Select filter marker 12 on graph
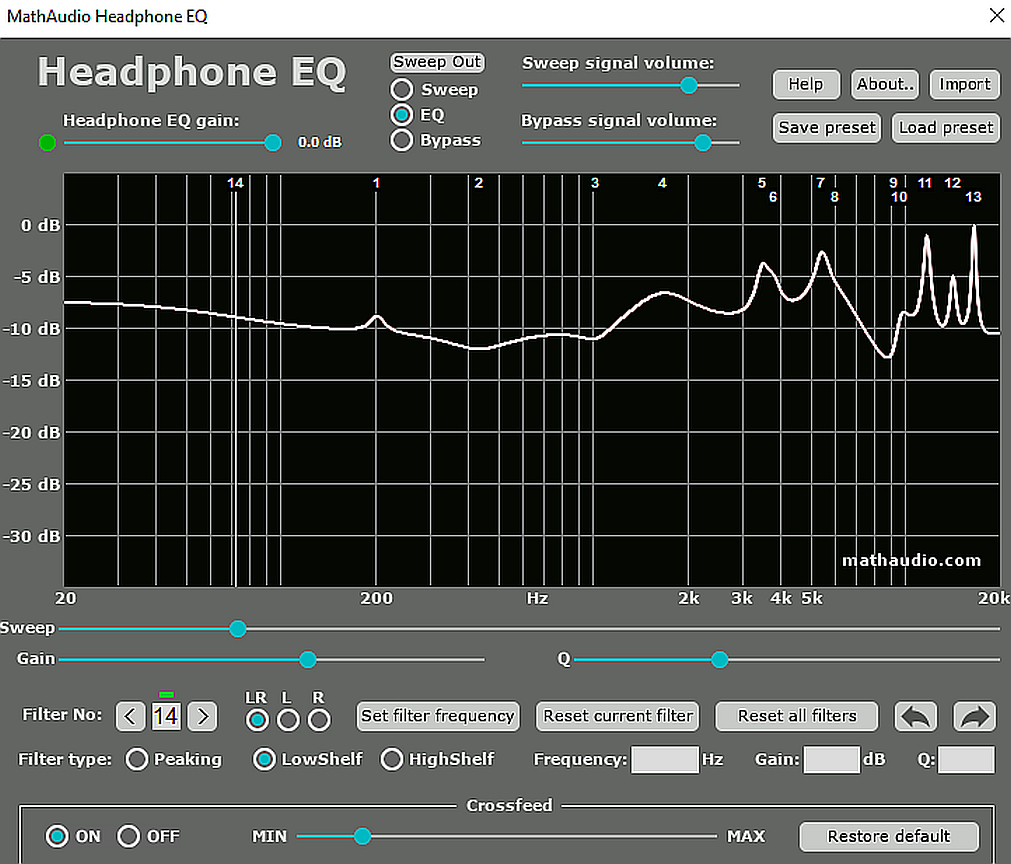 952,183
